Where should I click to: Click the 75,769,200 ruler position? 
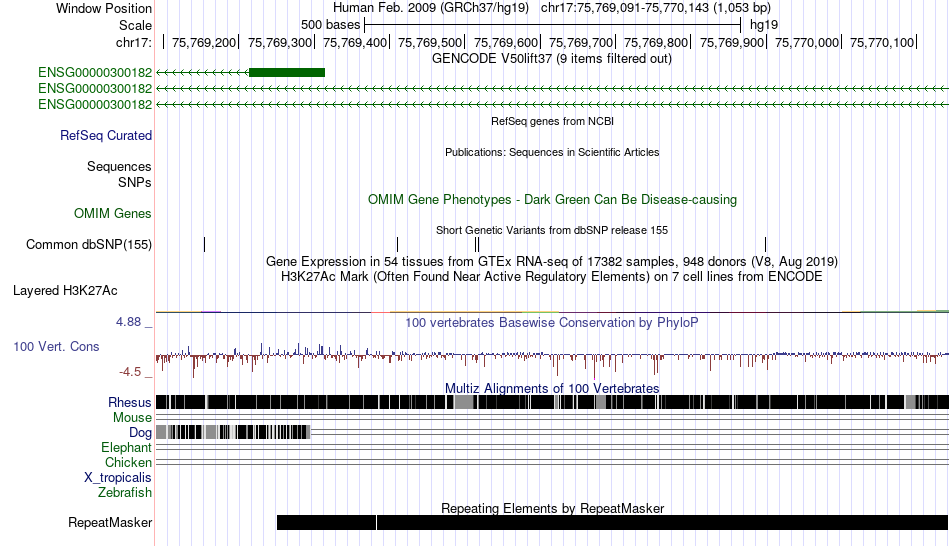(x=204, y=42)
